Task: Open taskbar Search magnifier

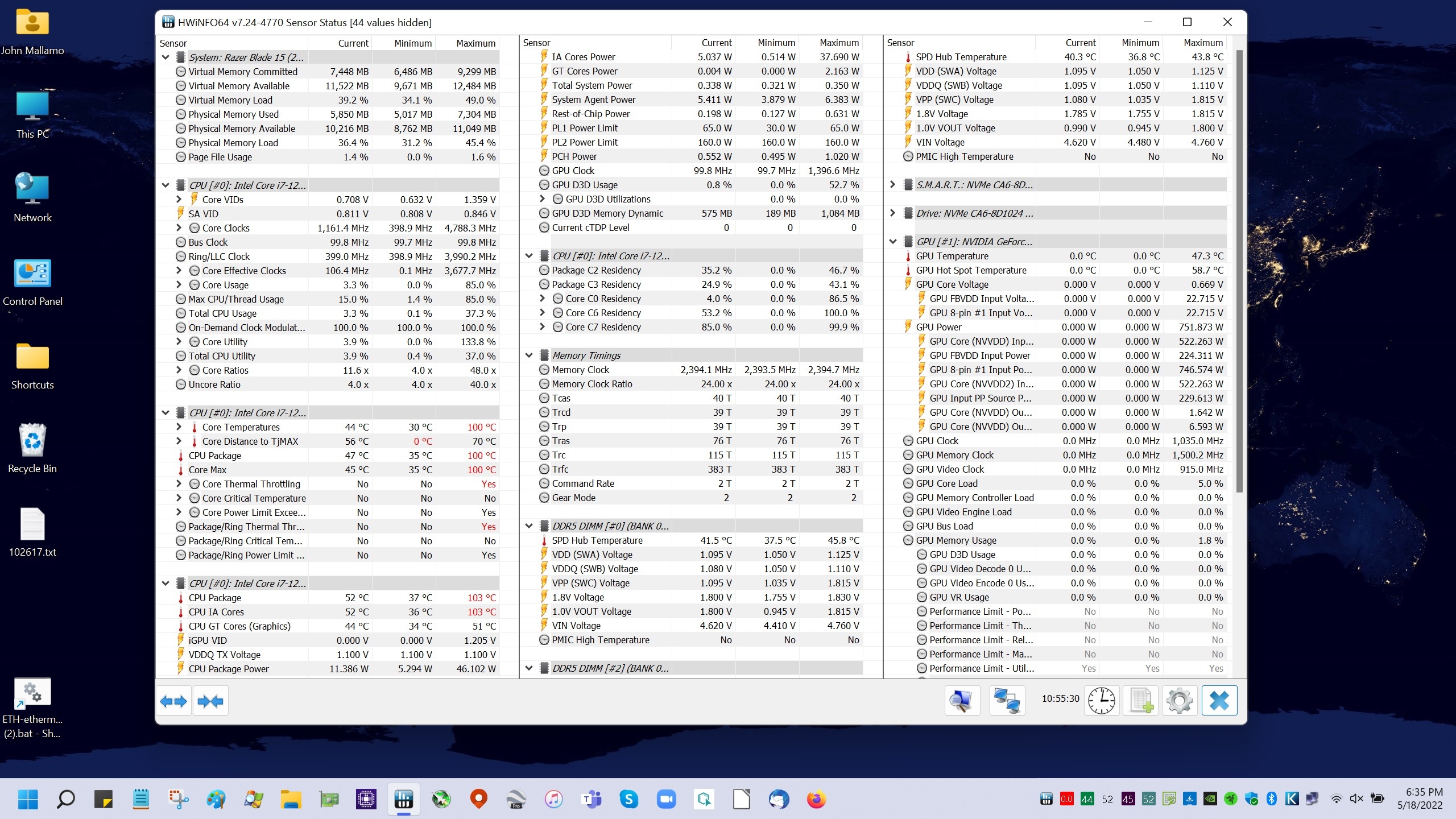Action: 65,799
